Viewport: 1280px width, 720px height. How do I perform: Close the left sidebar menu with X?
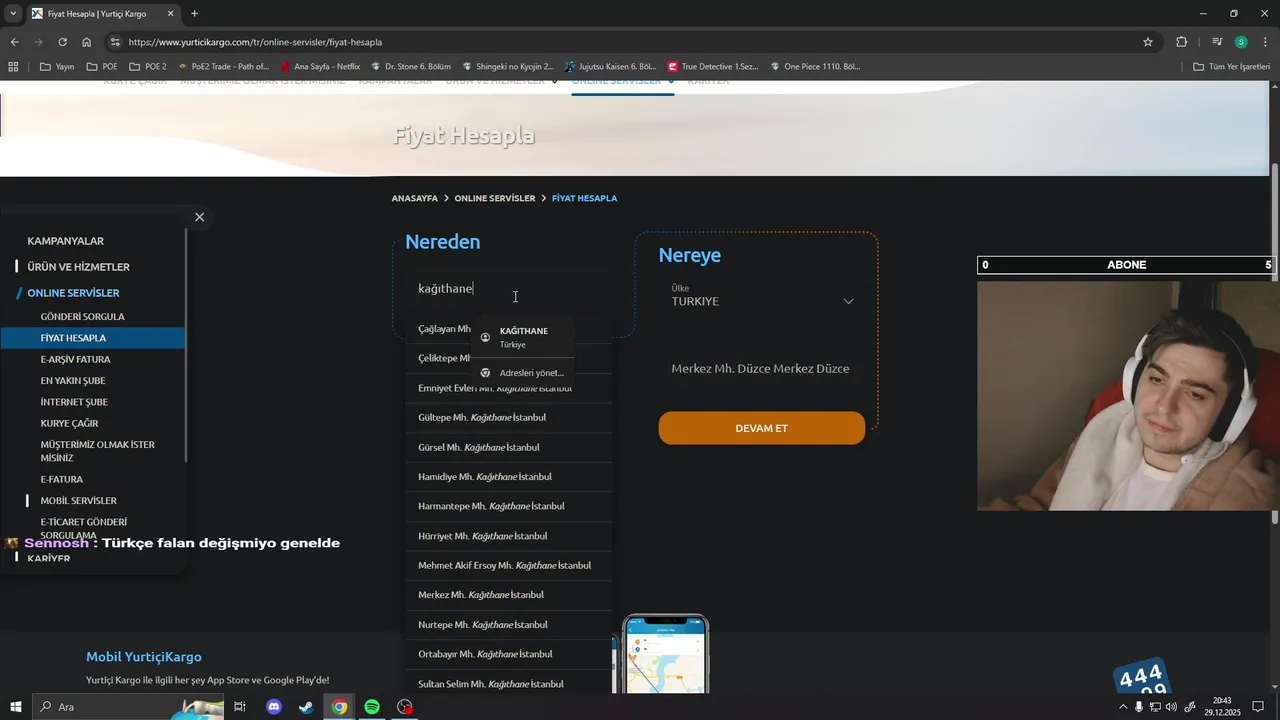(199, 217)
